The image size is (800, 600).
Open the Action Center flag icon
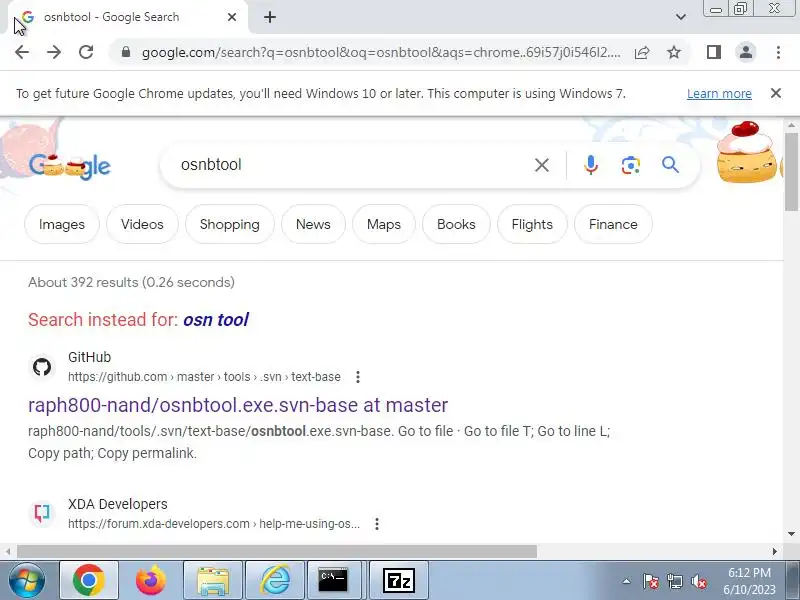tap(651, 581)
